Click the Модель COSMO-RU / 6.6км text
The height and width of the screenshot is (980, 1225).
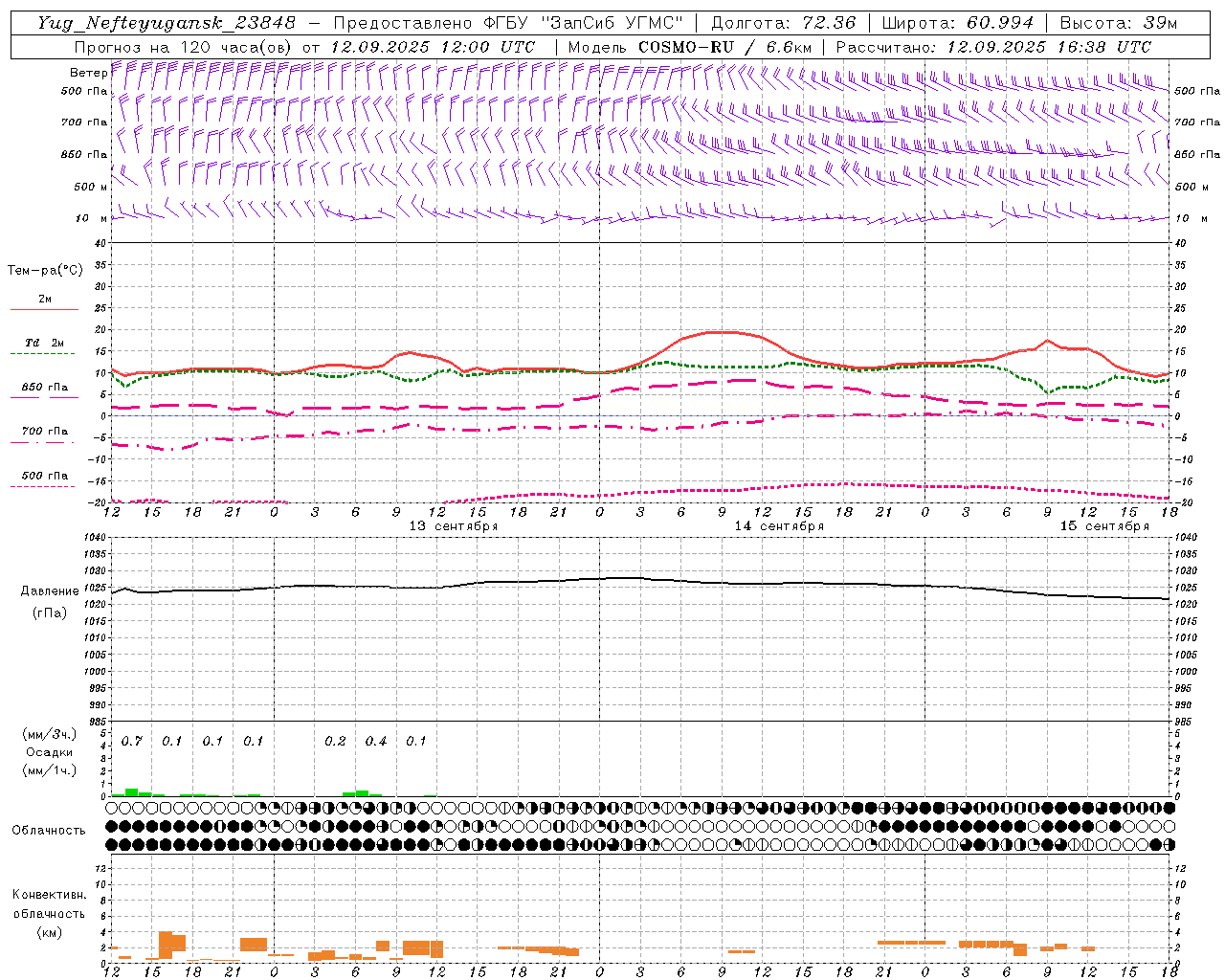[x=690, y=47]
